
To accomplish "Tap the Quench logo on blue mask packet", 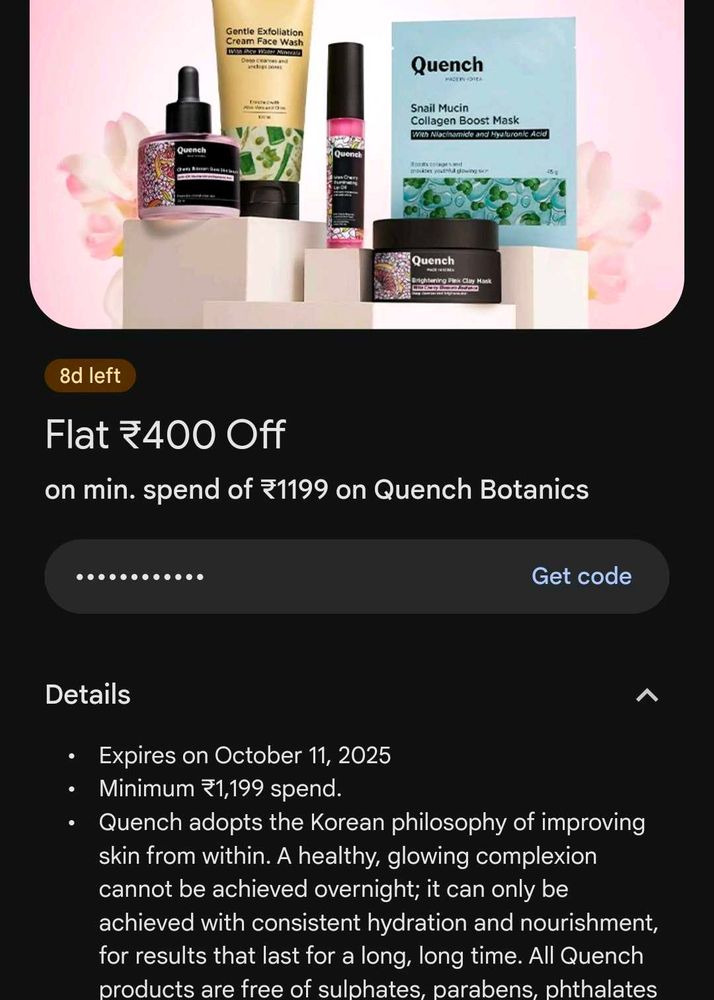I will pos(447,64).
